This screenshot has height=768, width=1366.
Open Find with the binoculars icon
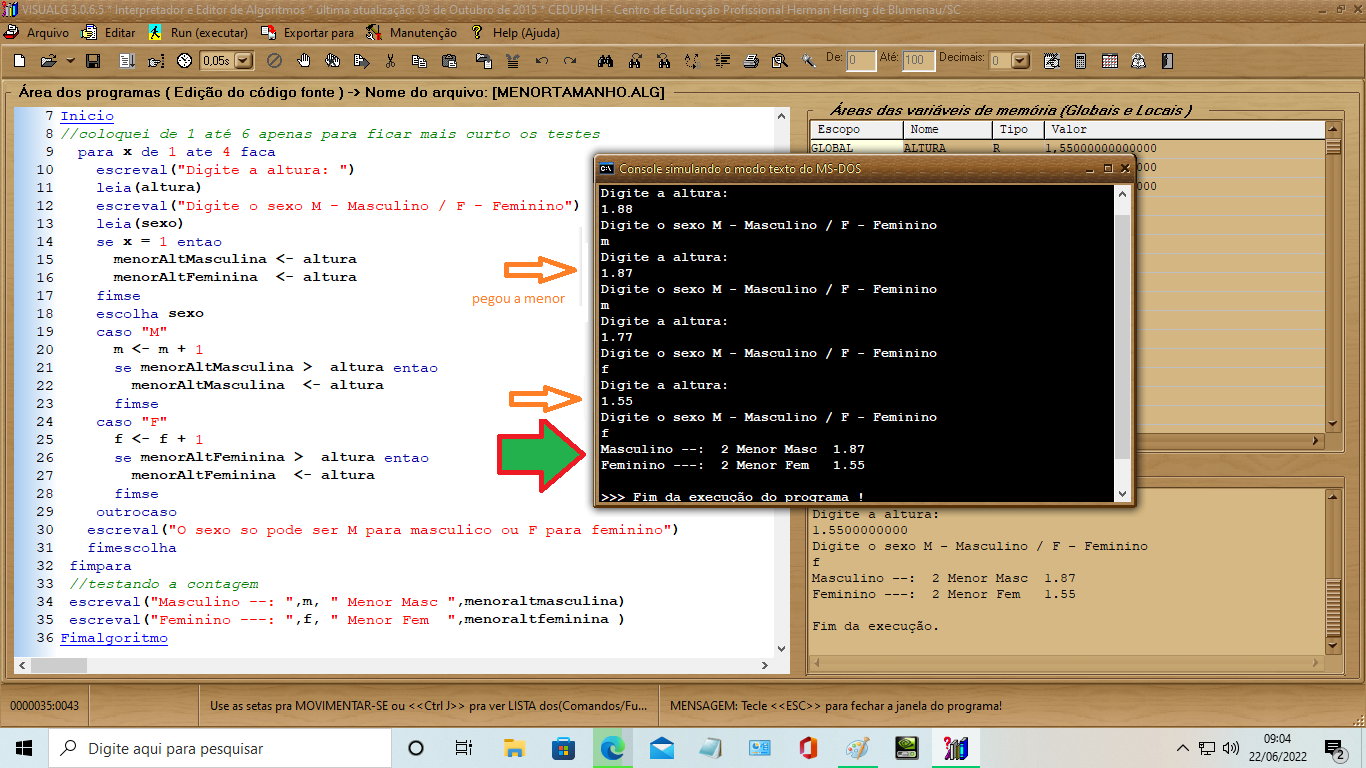click(x=605, y=61)
